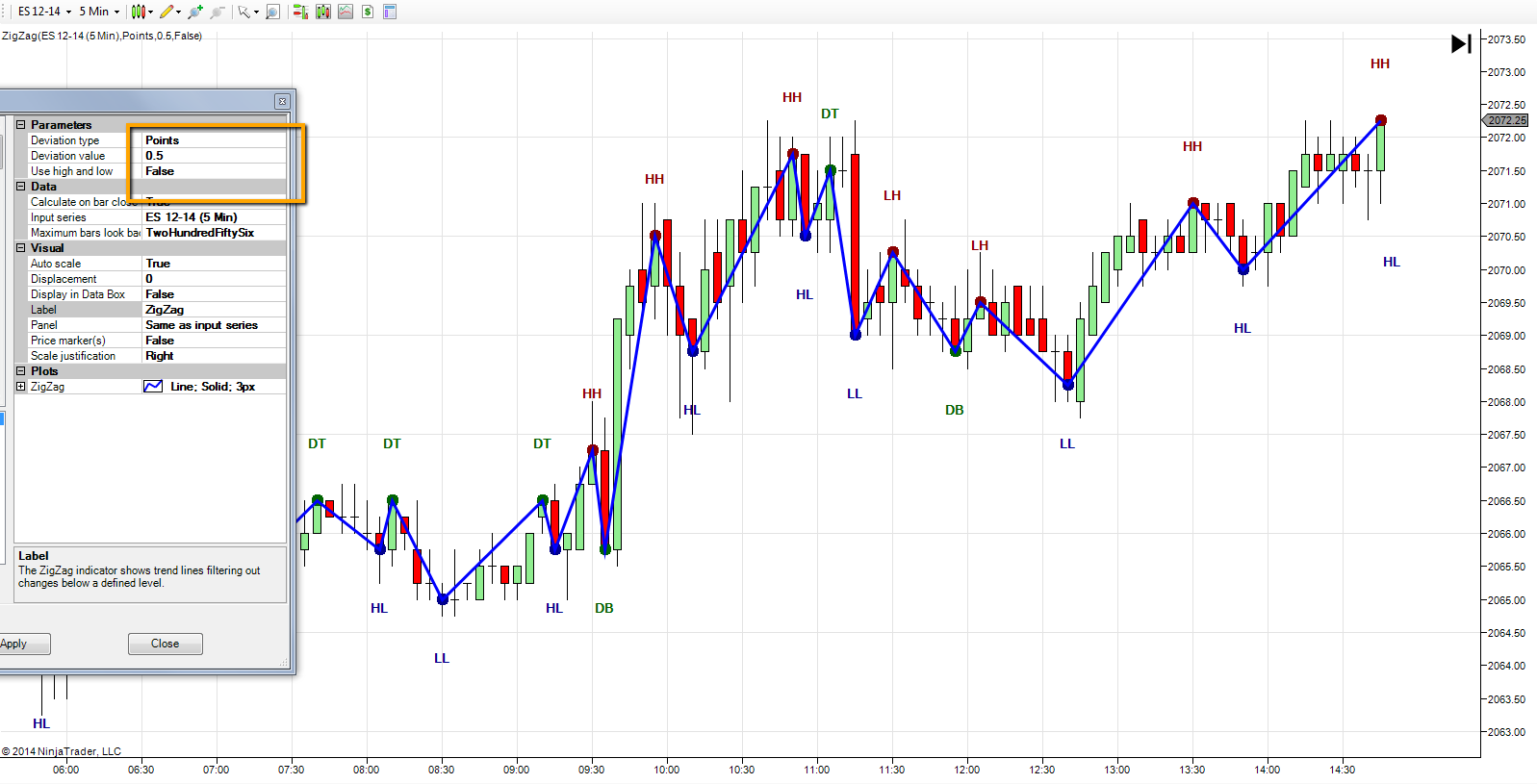The height and width of the screenshot is (784, 1537).
Task: Click the 'Deviation type' property name
Action: tap(64, 140)
